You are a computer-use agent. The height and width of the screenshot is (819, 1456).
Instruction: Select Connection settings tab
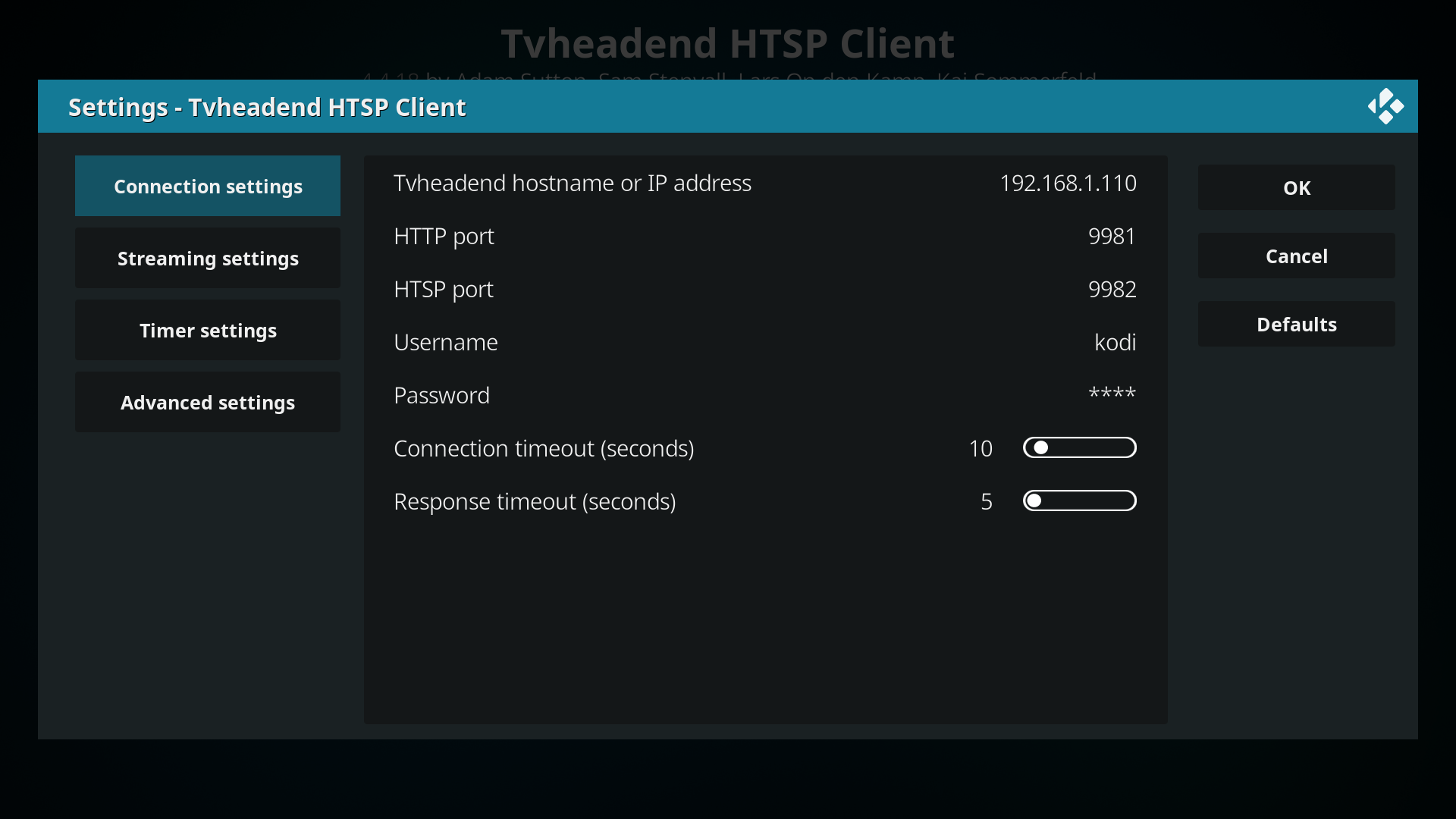point(208,186)
